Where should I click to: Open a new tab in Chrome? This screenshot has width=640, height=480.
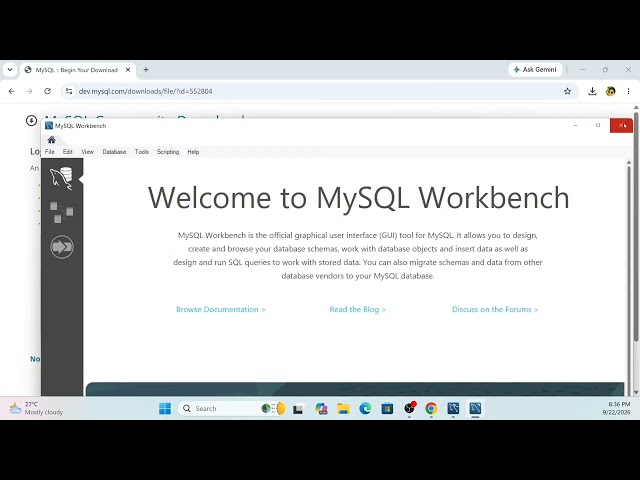tap(146, 70)
